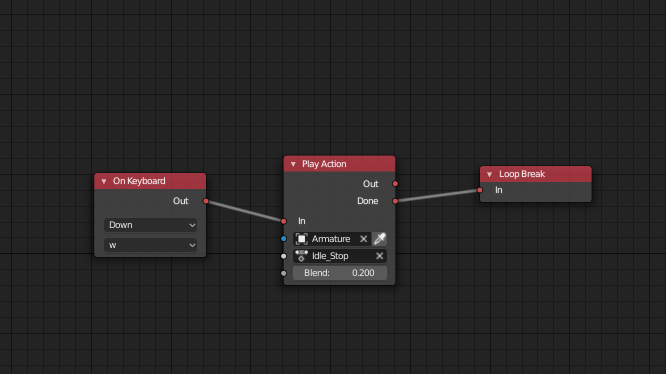The image size is (666, 374).
Task: Click the blue Armature input socket
Action: (284, 239)
